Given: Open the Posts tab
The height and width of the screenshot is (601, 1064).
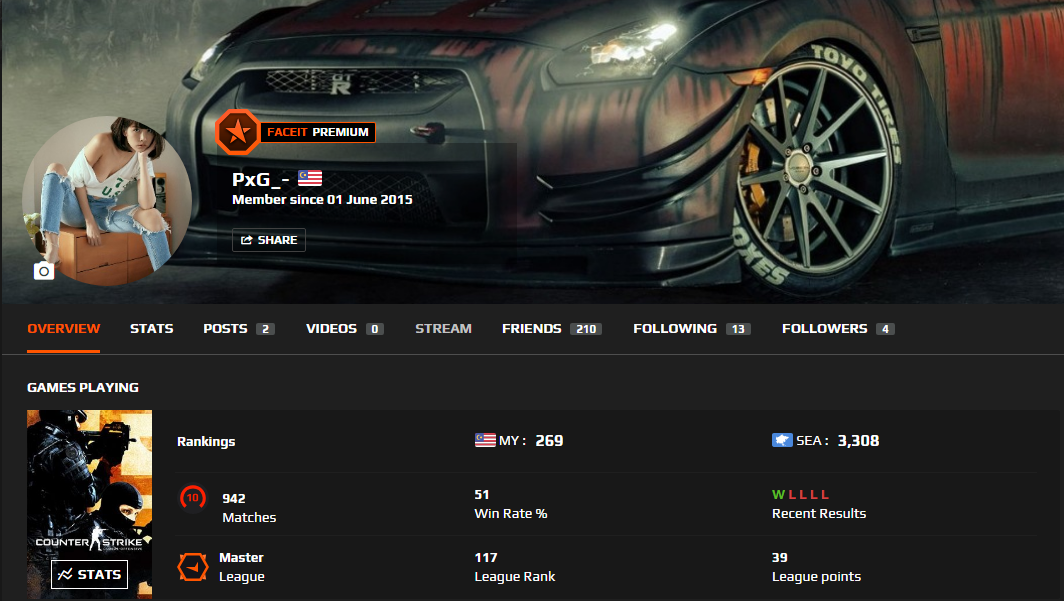Looking at the screenshot, I should pos(239,329).
